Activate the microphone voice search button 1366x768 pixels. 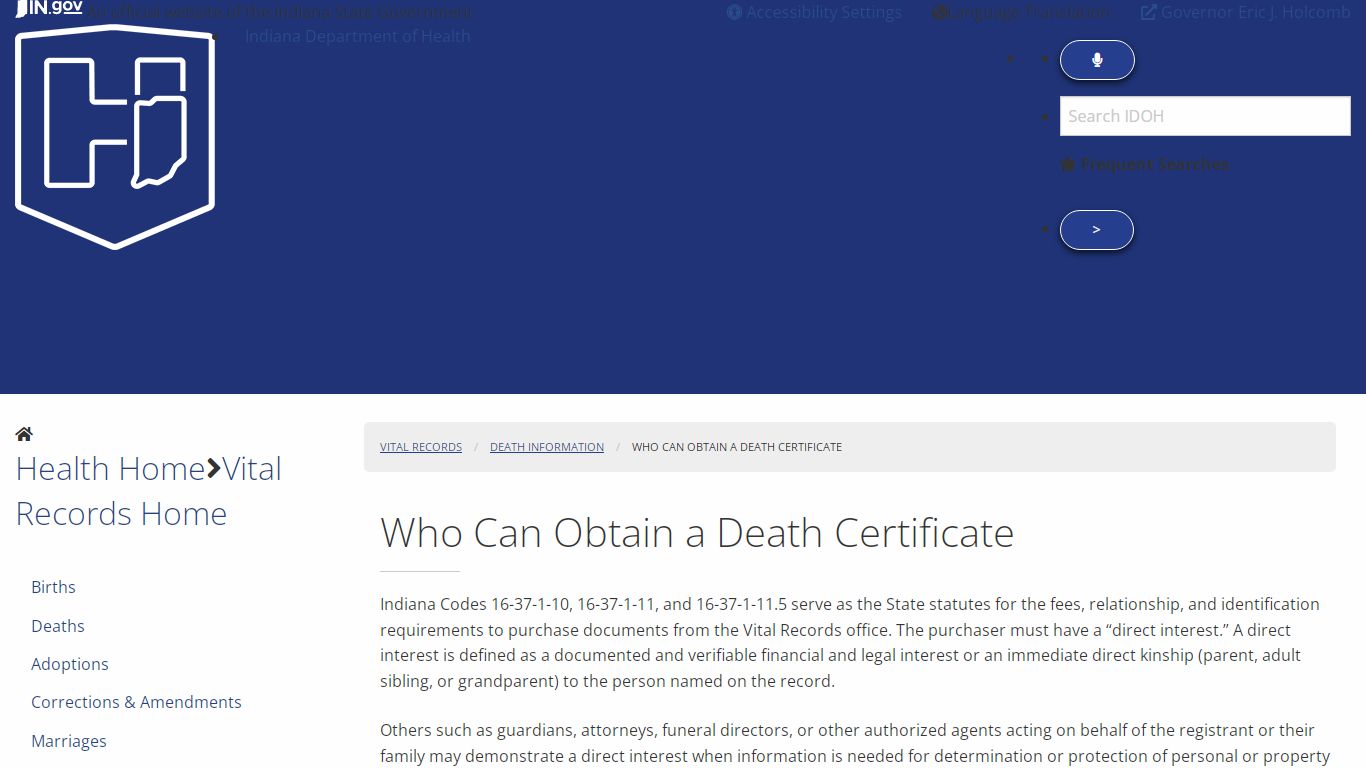point(1097,60)
